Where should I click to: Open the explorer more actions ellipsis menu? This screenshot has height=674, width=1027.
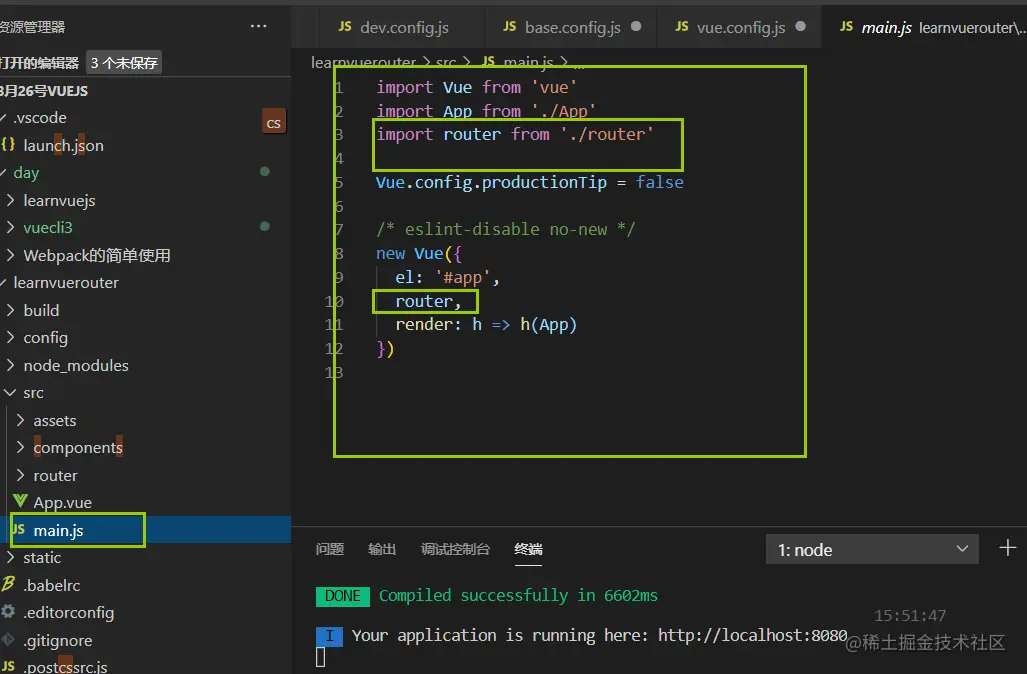(x=258, y=26)
